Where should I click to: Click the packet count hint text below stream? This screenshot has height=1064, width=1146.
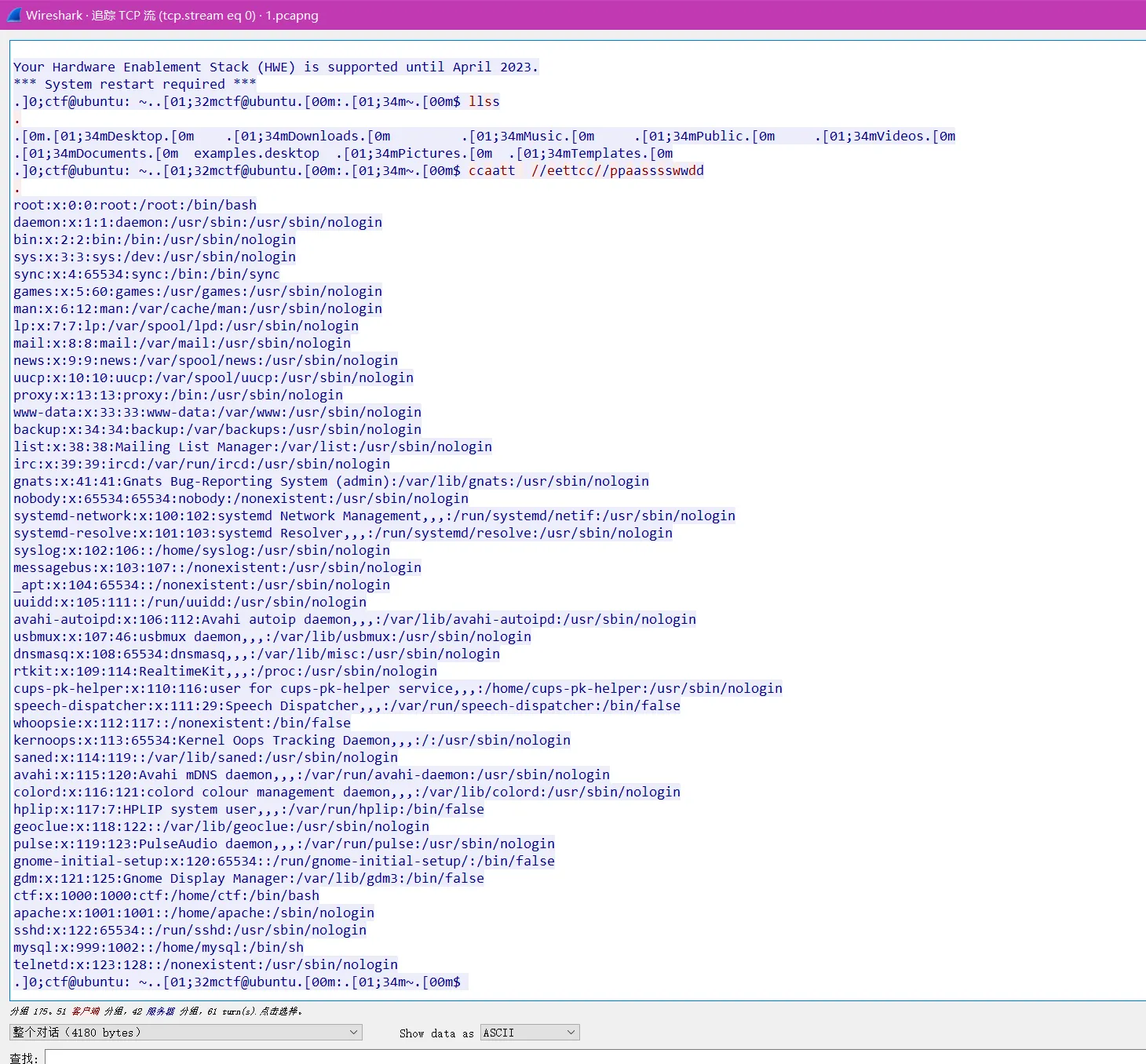point(155,1011)
